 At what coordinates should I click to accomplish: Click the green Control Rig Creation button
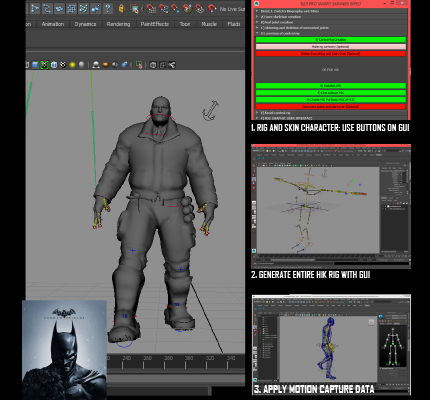point(331,40)
